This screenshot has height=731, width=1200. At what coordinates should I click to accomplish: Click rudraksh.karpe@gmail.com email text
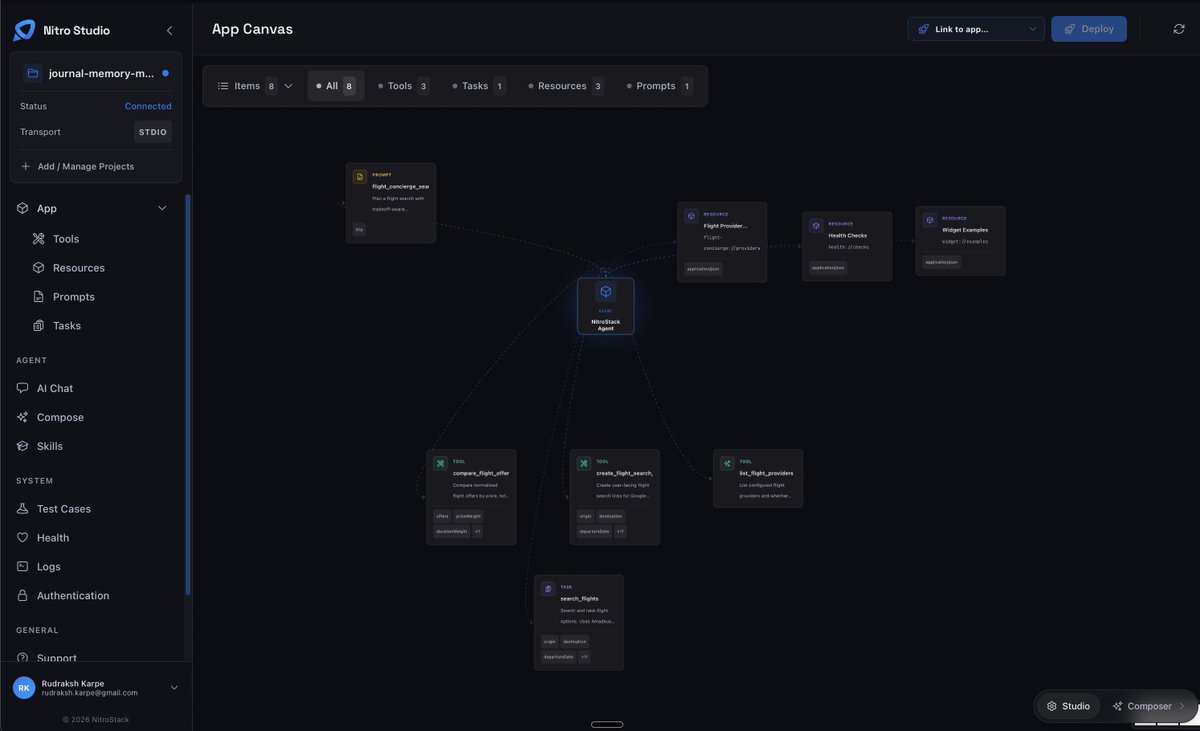(x=89, y=693)
